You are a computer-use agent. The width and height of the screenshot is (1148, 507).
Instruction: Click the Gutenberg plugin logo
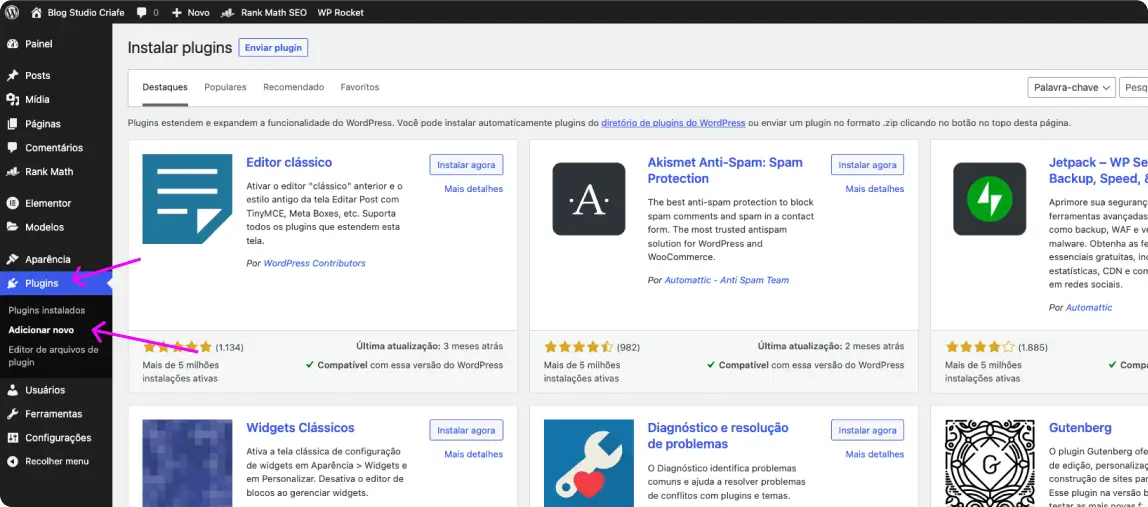pyautogui.click(x=990, y=463)
